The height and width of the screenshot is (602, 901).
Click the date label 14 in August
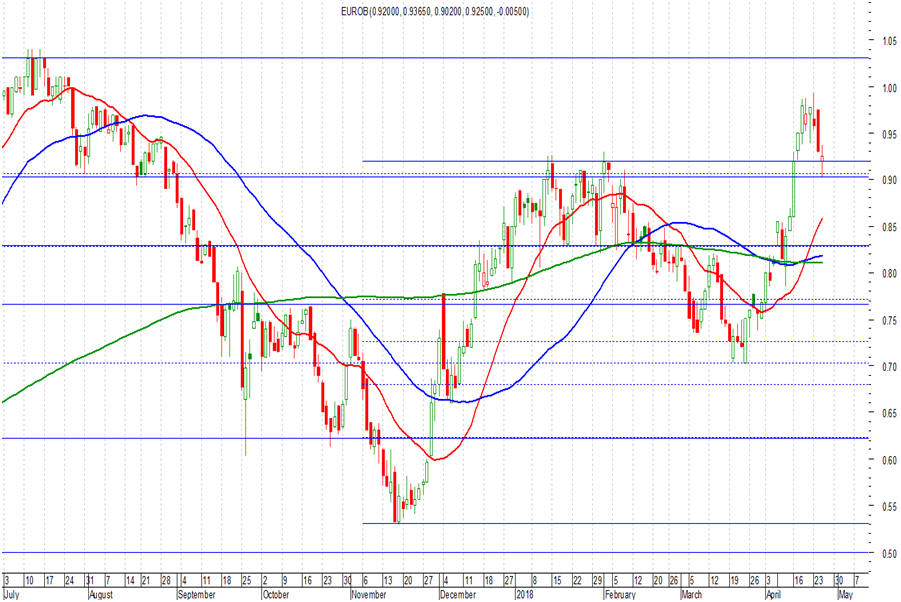coord(130,581)
